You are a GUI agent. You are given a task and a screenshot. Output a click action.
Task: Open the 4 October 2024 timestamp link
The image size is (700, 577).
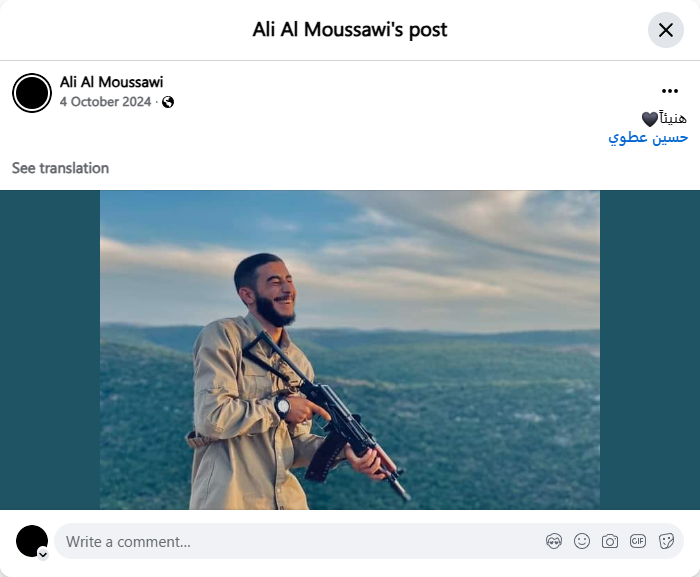[105, 102]
